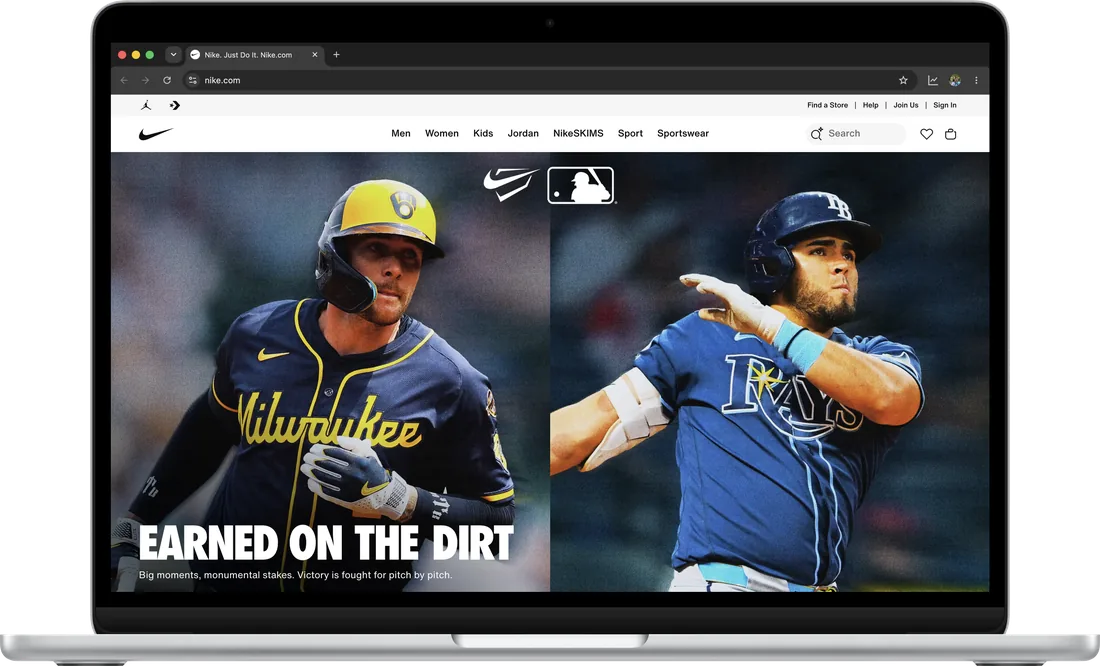
Task: Go to Nike home via swoosh logo
Action: 155,133
